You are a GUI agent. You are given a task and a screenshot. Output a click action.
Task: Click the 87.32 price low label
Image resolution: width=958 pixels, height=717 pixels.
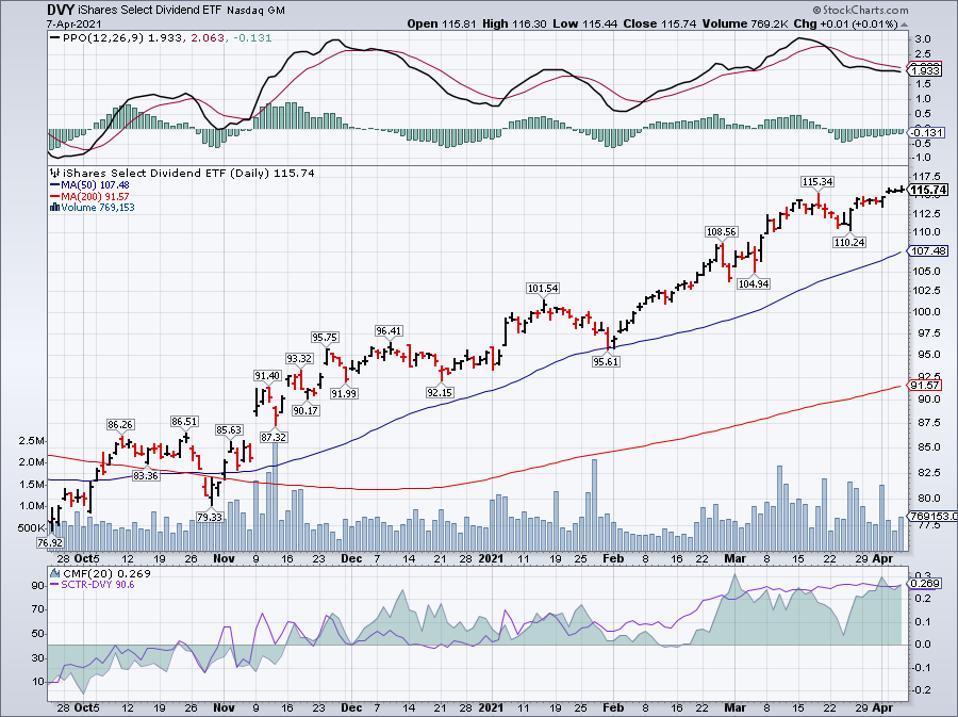[x=274, y=438]
